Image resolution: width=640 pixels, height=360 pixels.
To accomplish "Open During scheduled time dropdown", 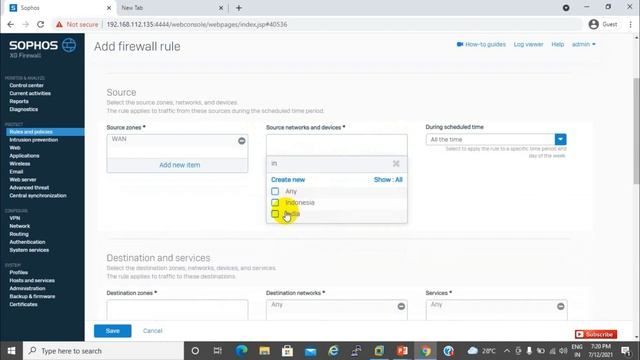I will [x=560, y=139].
